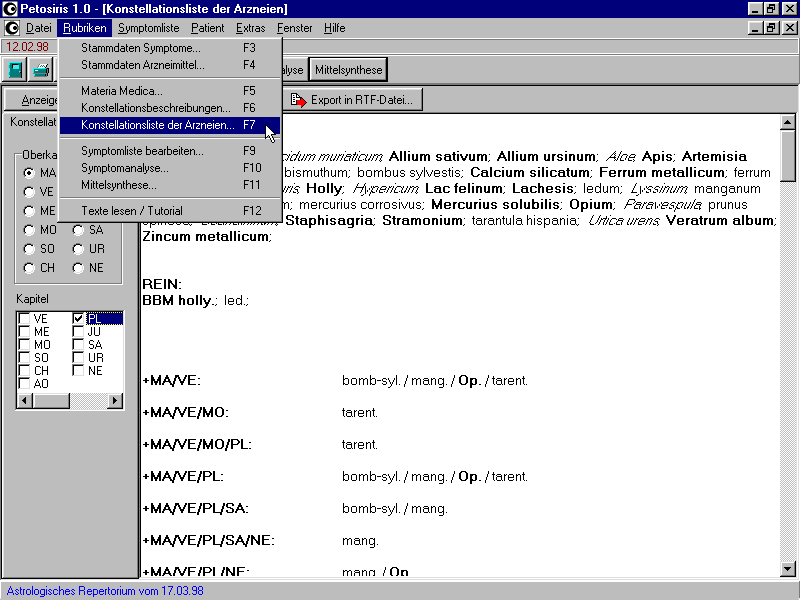Choose Stammdaten Arzneimittel... menu entry

coord(170,65)
